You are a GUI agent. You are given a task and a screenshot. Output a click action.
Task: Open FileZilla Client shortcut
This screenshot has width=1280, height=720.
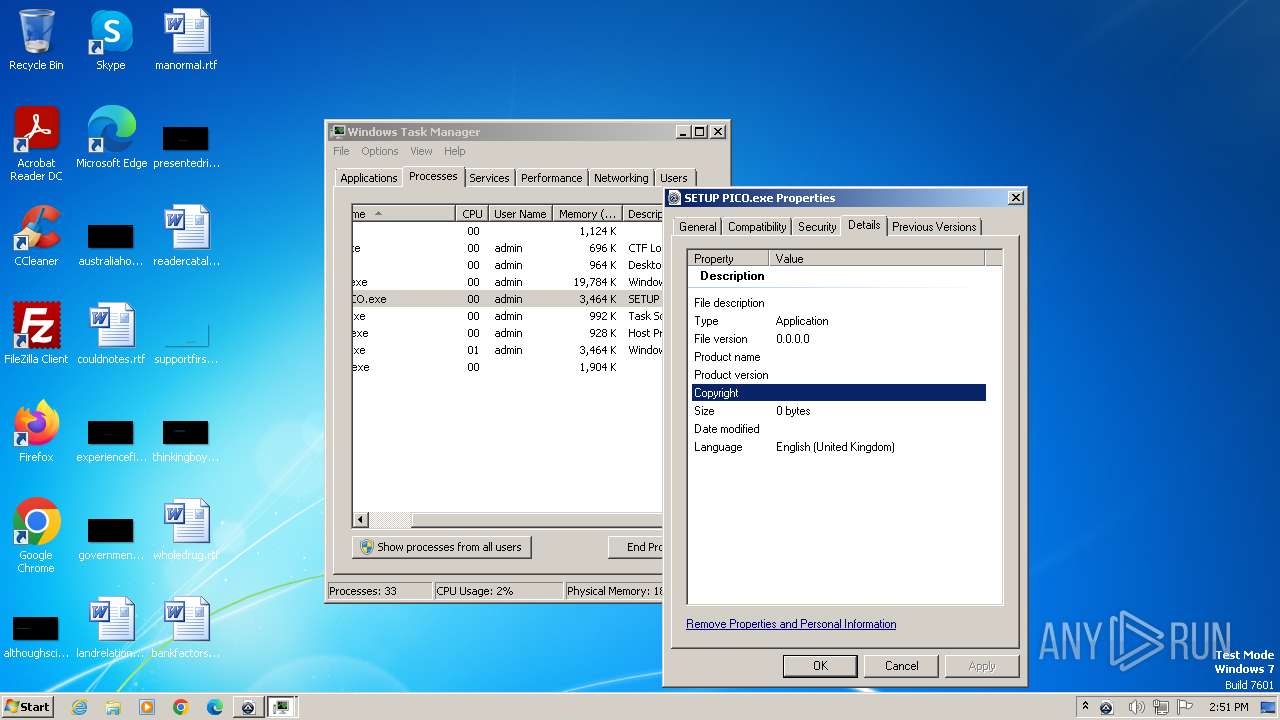[36, 334]
